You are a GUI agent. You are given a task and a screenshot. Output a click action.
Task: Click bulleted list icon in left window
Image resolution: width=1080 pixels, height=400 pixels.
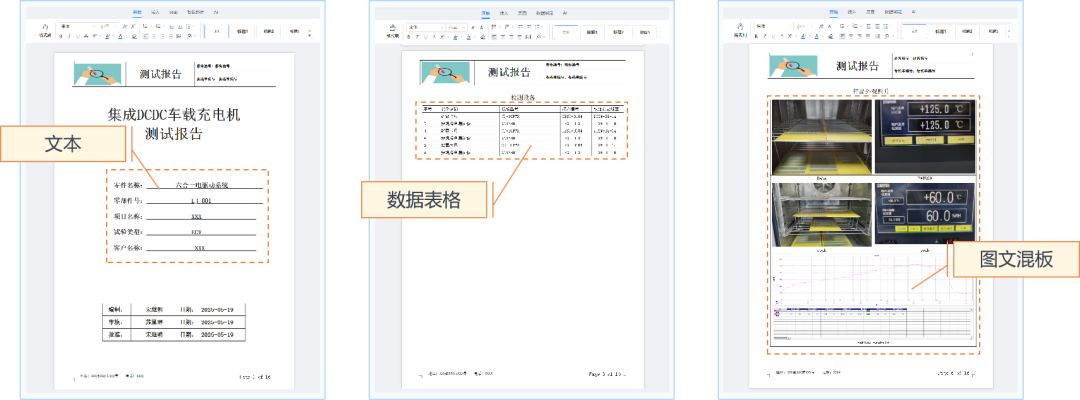coord(146,26)
